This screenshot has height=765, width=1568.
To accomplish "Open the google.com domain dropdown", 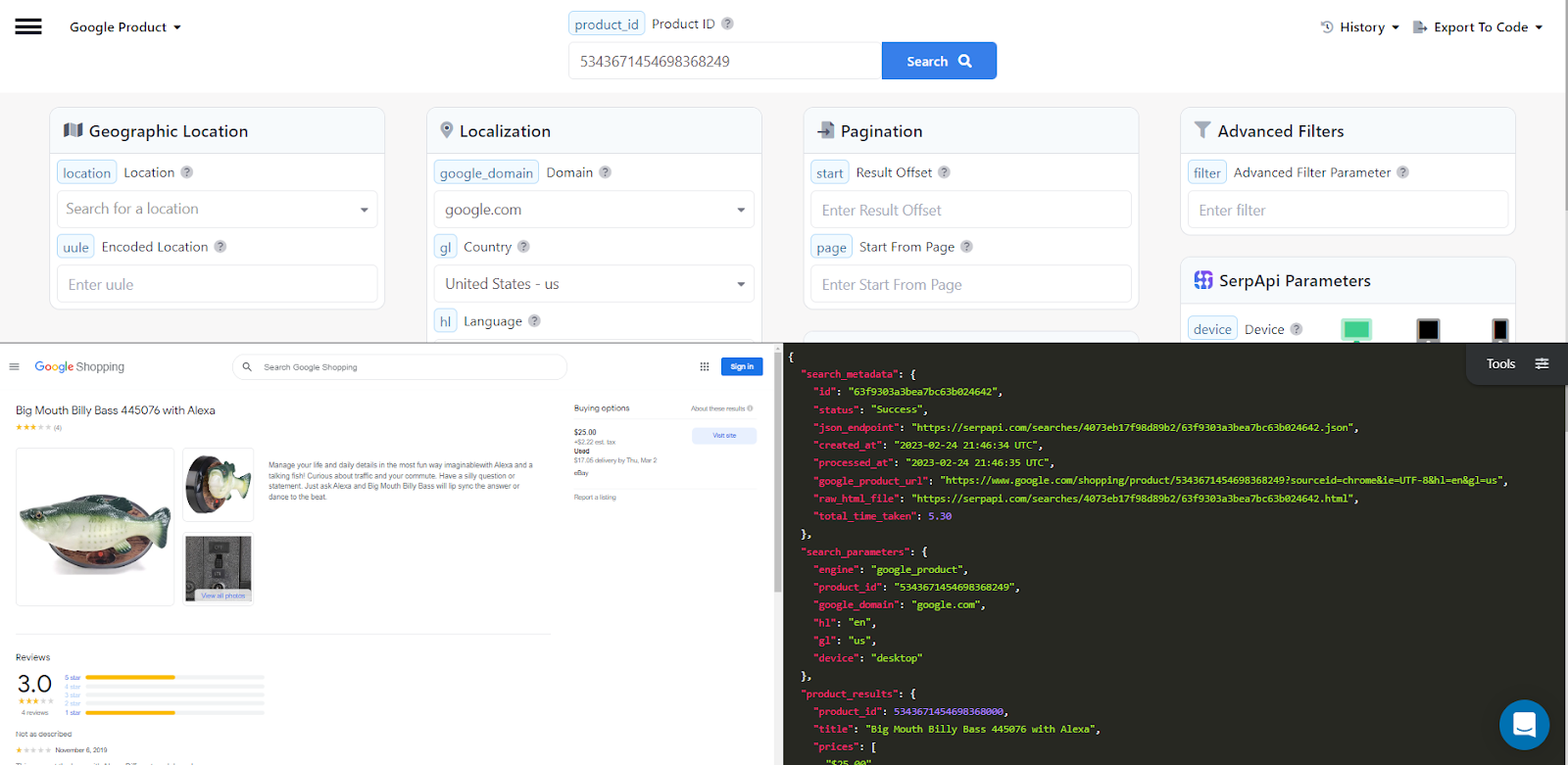I will [594, 210].
